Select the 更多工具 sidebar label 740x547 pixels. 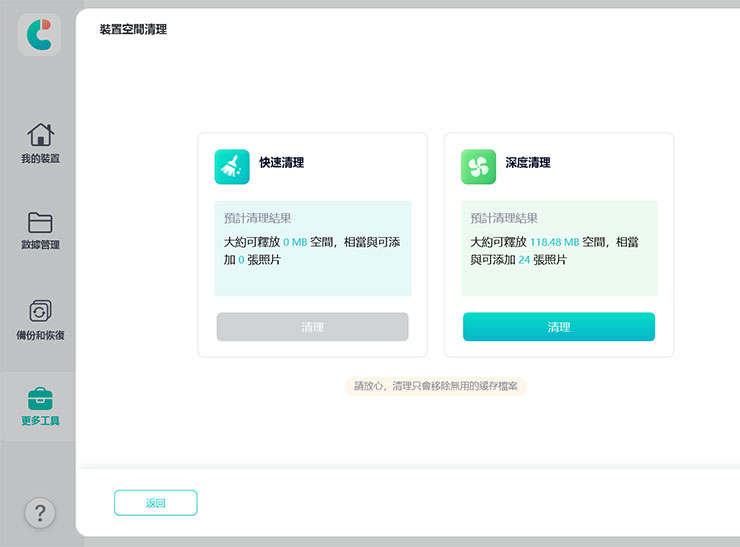[x=41, y=421]
